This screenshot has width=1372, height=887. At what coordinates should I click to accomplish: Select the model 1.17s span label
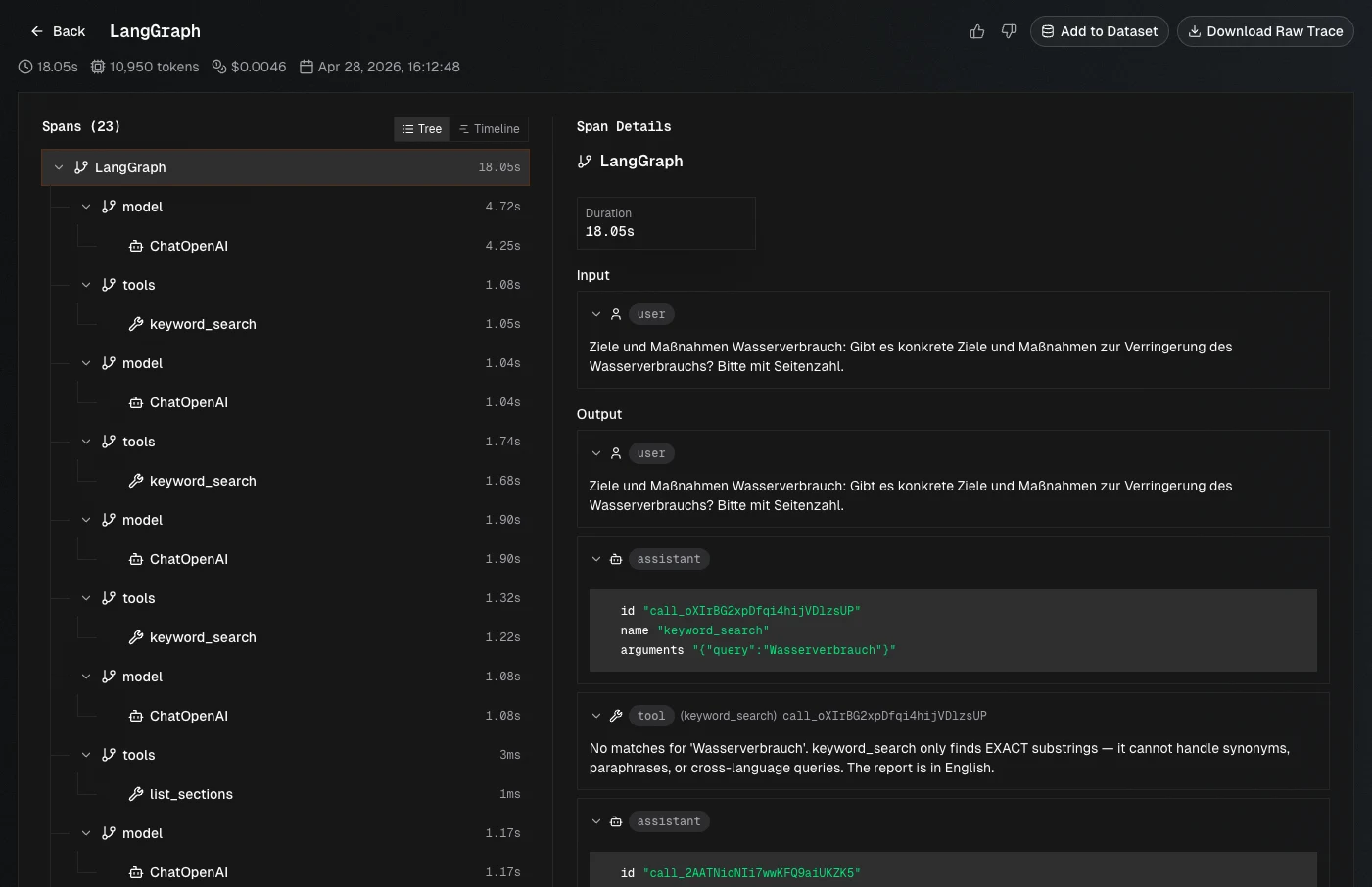(x=142, y=833)
